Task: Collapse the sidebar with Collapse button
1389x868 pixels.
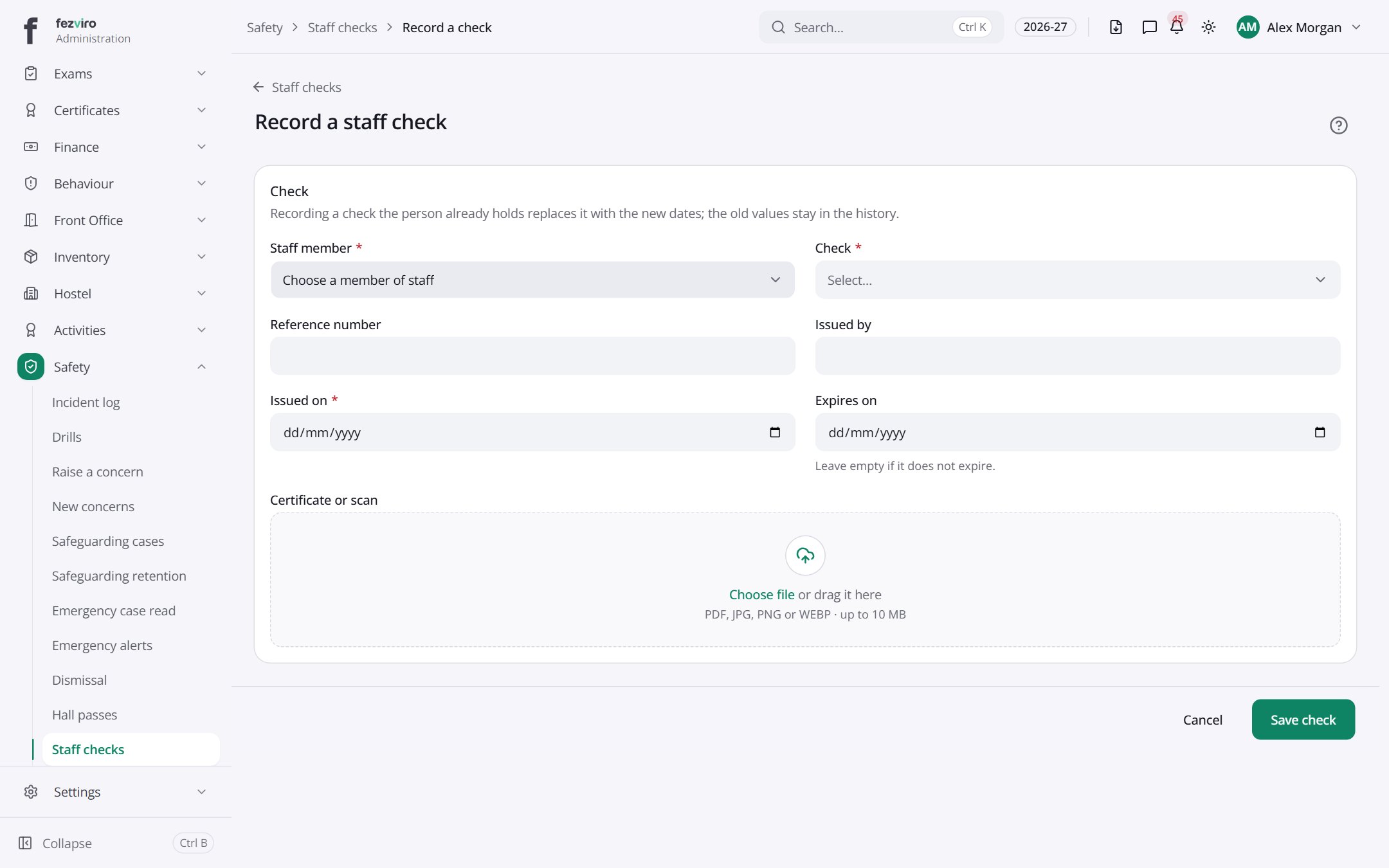Action: pyautogui.click(x=116, y=843)
